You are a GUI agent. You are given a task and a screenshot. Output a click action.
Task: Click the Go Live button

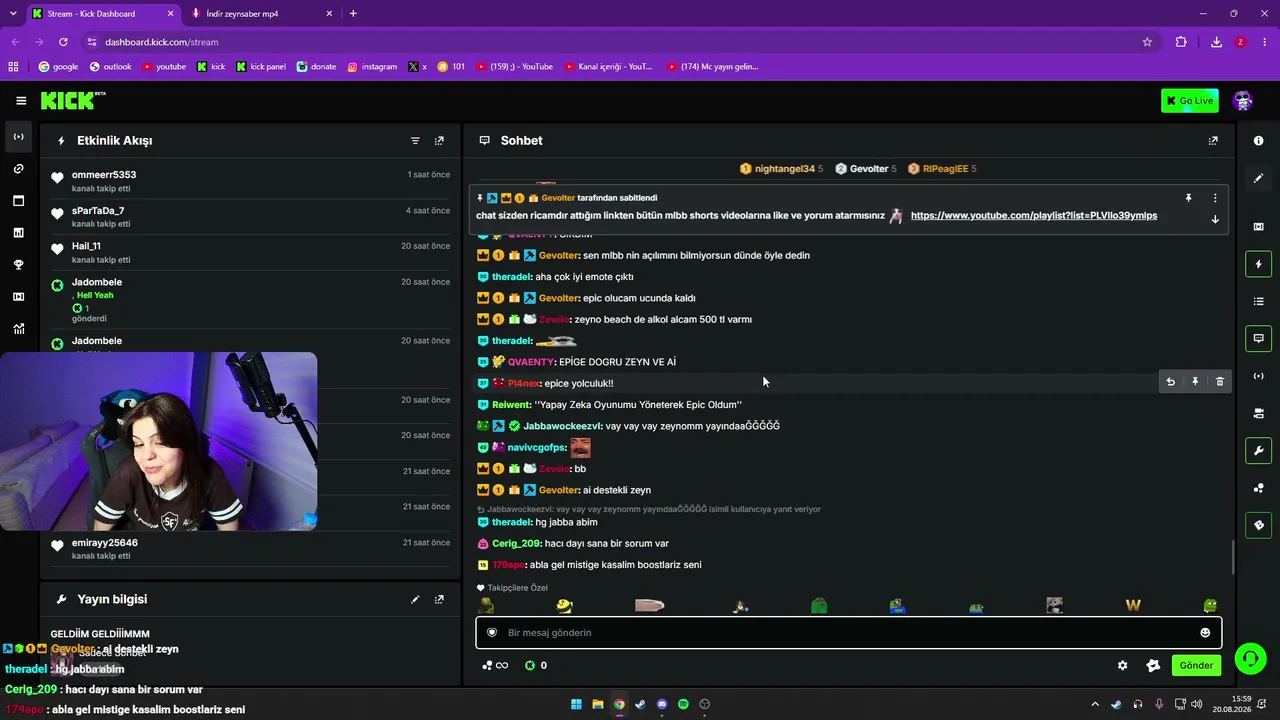pos(1190,100)
